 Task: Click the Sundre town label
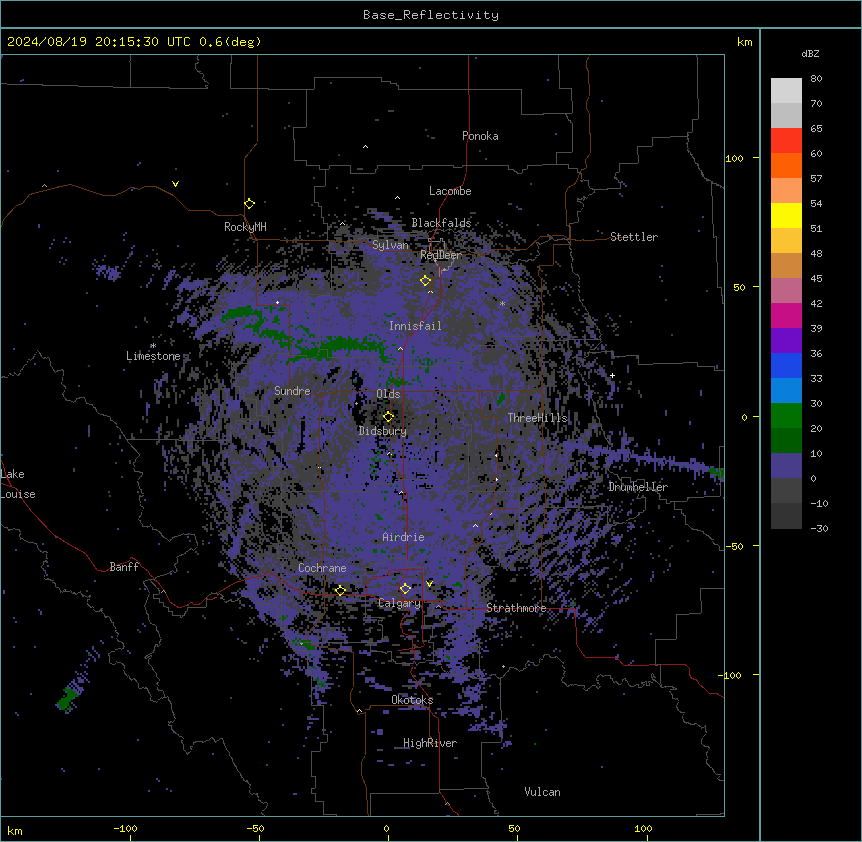[x=292, y=391]
